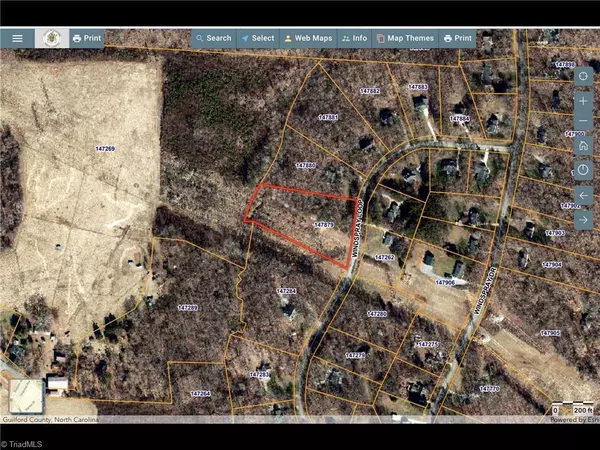Open the hamburger menu
This screenshot has width=600, height=450.
click(x=17, y=38)
